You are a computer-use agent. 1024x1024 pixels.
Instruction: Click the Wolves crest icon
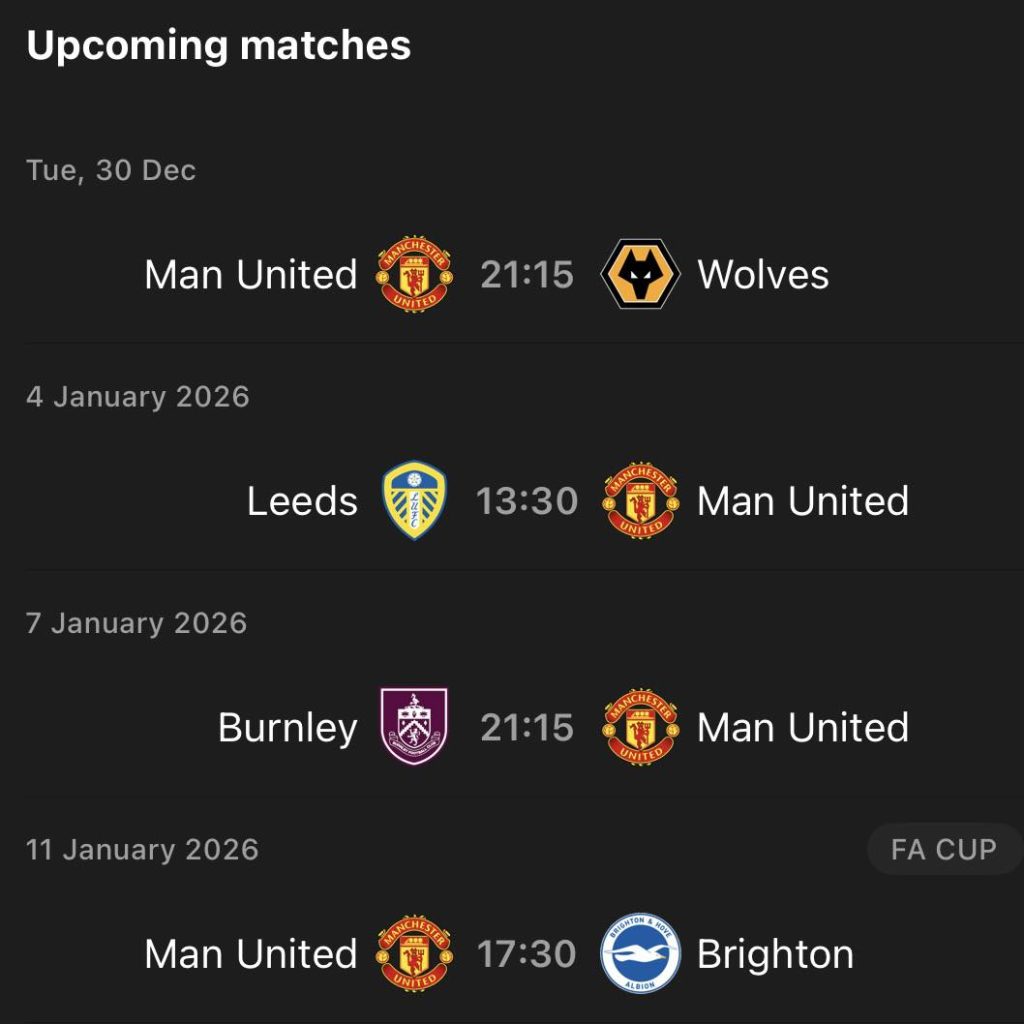640,275
